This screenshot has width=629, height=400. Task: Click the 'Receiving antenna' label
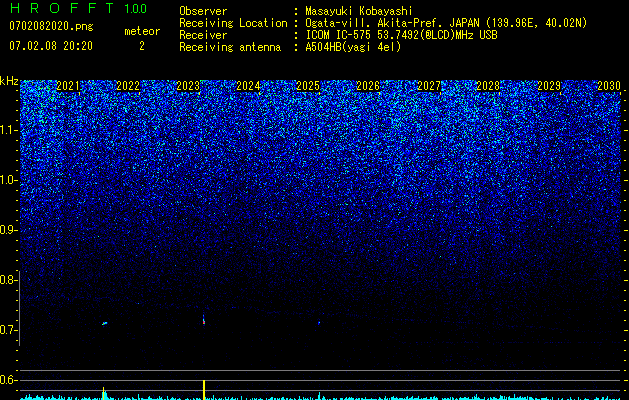click(230, 47)
